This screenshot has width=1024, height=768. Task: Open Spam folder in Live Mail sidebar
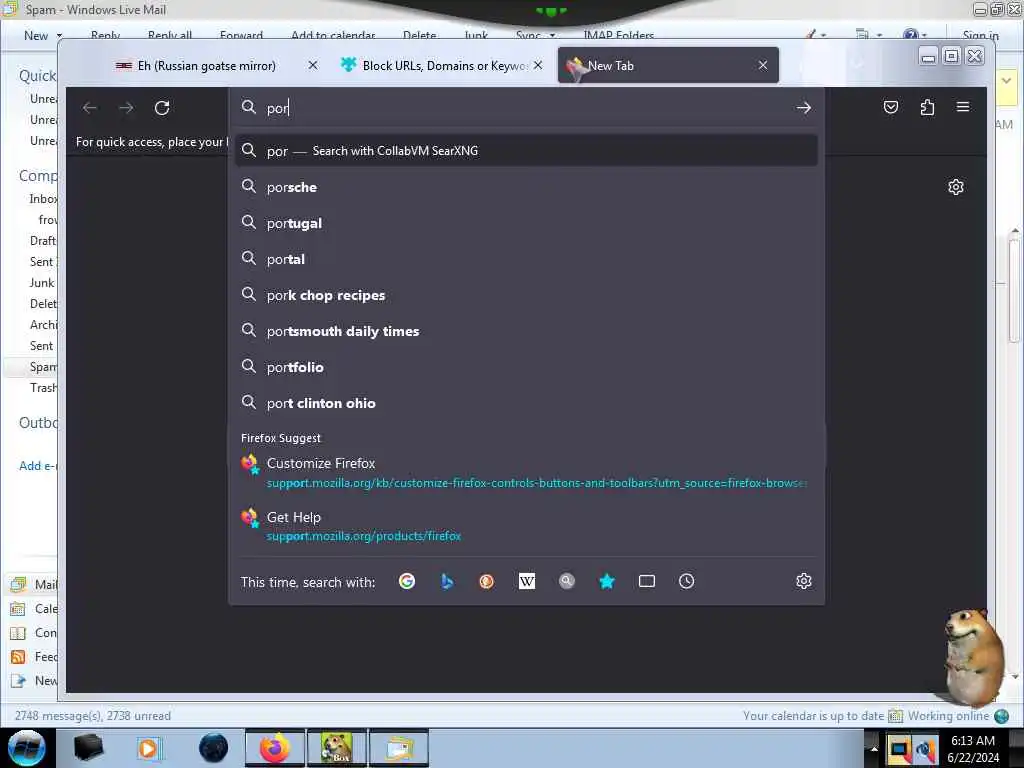click(43, 367)
